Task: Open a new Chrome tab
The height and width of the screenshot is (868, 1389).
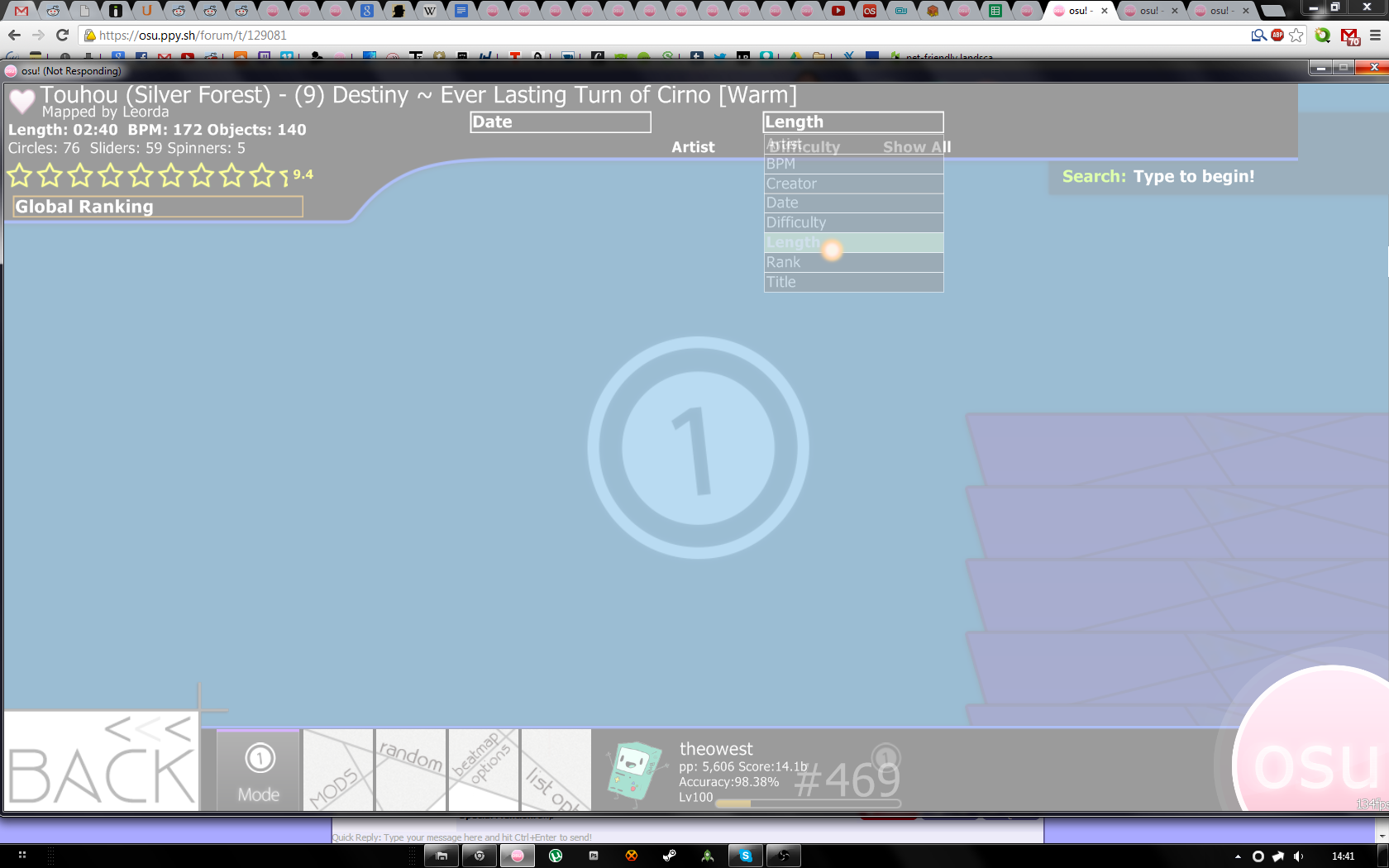Action: point(1273,11)
